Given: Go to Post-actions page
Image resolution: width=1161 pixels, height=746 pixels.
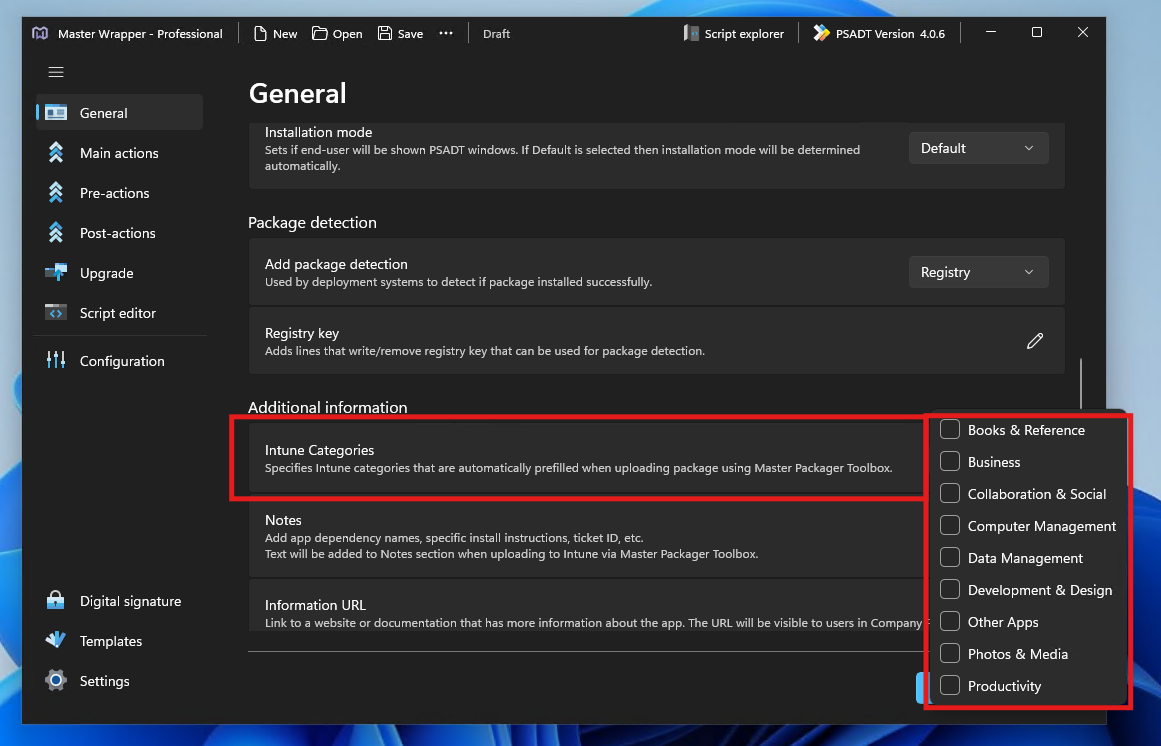Looking at the screenshot, I should click(x=119, y=232).
